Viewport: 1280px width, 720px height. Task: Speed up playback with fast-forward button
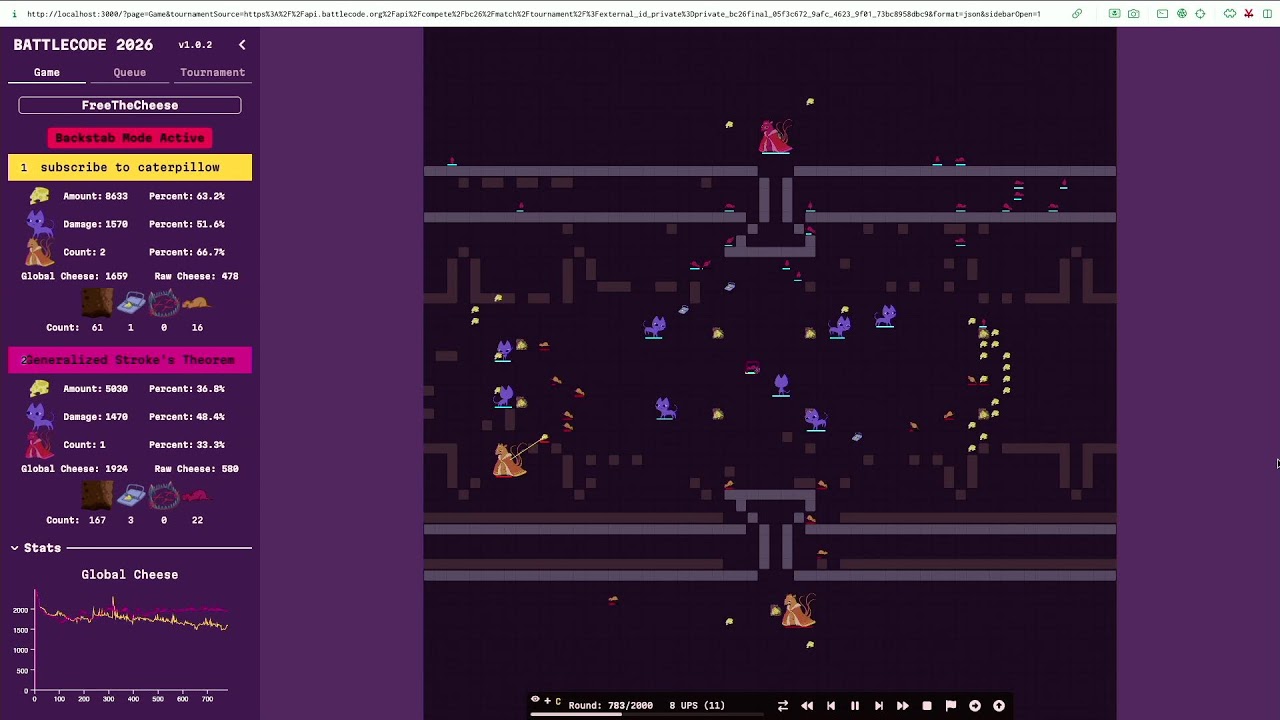[903, 706]
